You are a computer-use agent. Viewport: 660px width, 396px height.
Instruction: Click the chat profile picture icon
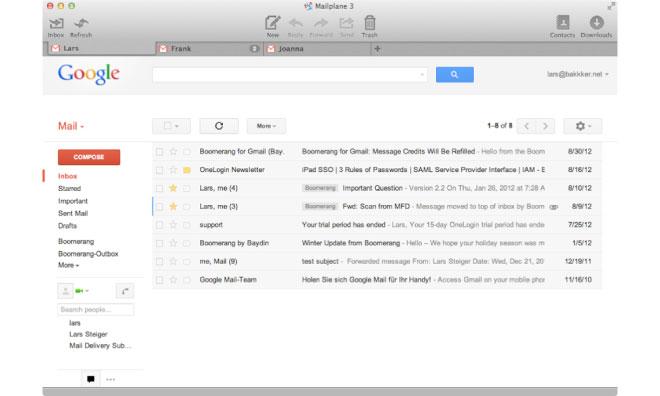[x=65, y=291]
